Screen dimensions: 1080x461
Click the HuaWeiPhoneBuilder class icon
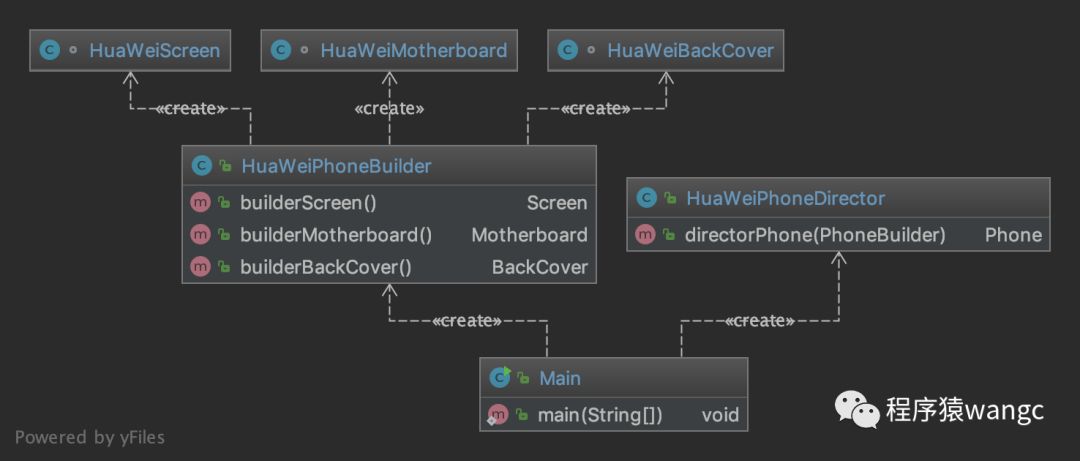click(x=200, y=166)
